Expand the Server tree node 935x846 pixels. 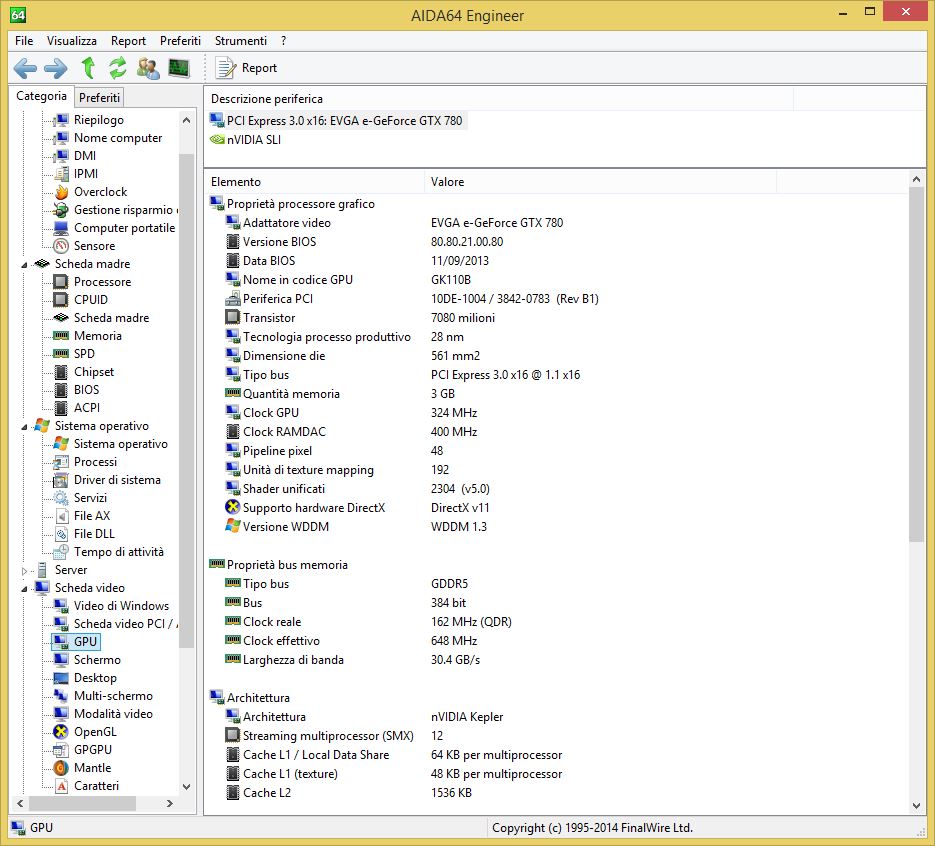tap(26, 570)
